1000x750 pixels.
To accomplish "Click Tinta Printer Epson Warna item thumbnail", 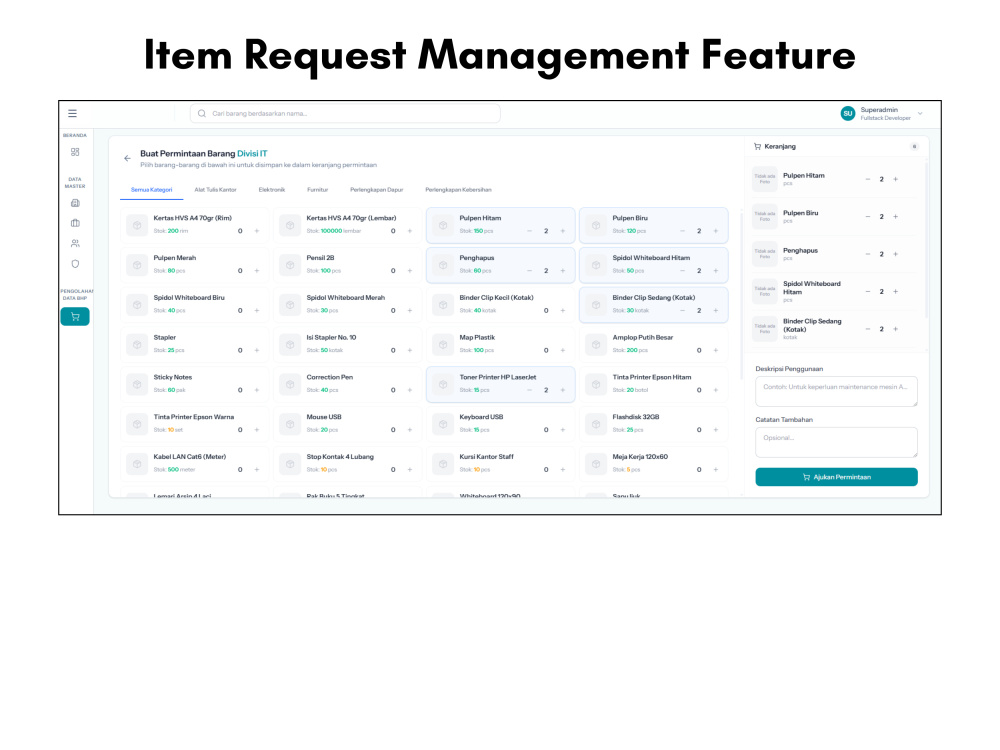I will (x=137, y=424).
